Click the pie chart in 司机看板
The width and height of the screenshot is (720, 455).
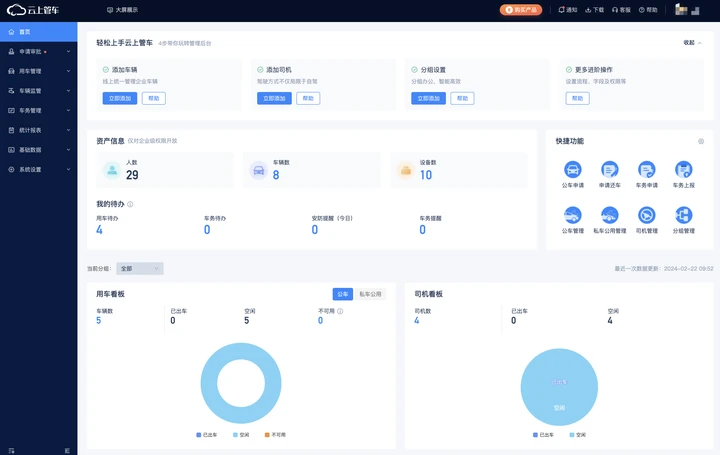point(559,387)
